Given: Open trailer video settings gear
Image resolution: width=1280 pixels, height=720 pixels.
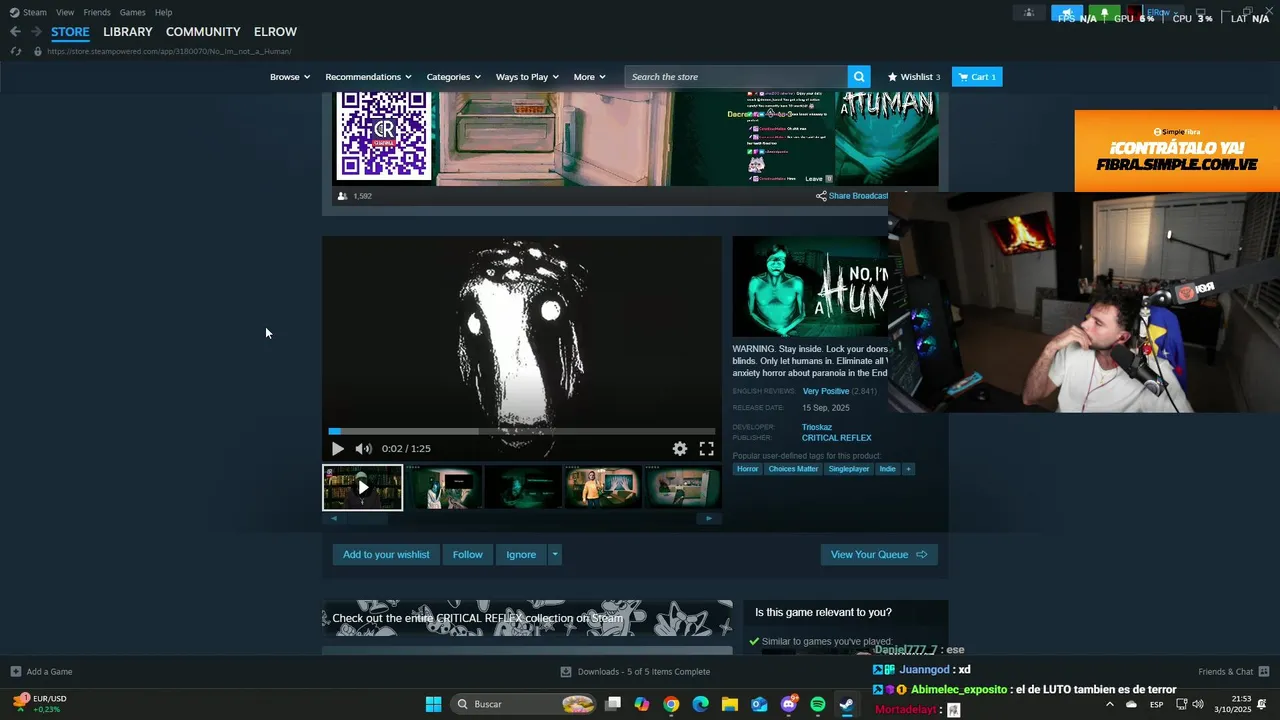Looking at the screenshot, I should pyautogui.click(x=680, y=449).
